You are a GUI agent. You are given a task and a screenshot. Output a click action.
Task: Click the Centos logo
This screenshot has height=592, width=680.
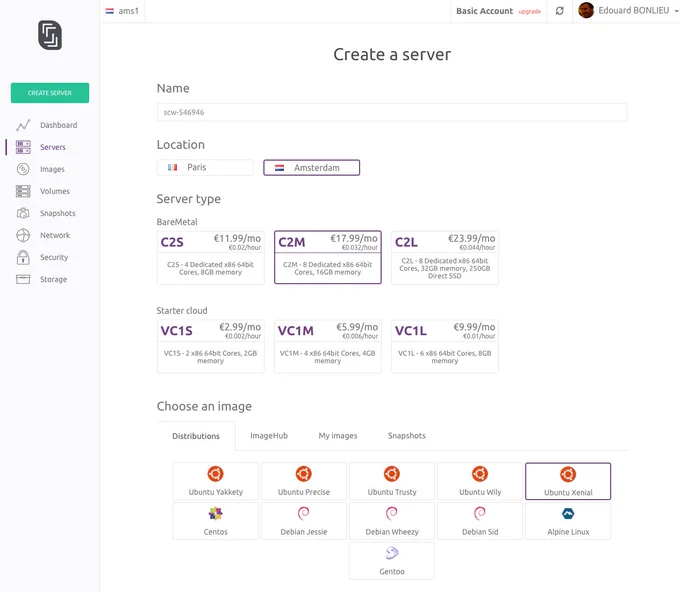[x=216, y=514]
